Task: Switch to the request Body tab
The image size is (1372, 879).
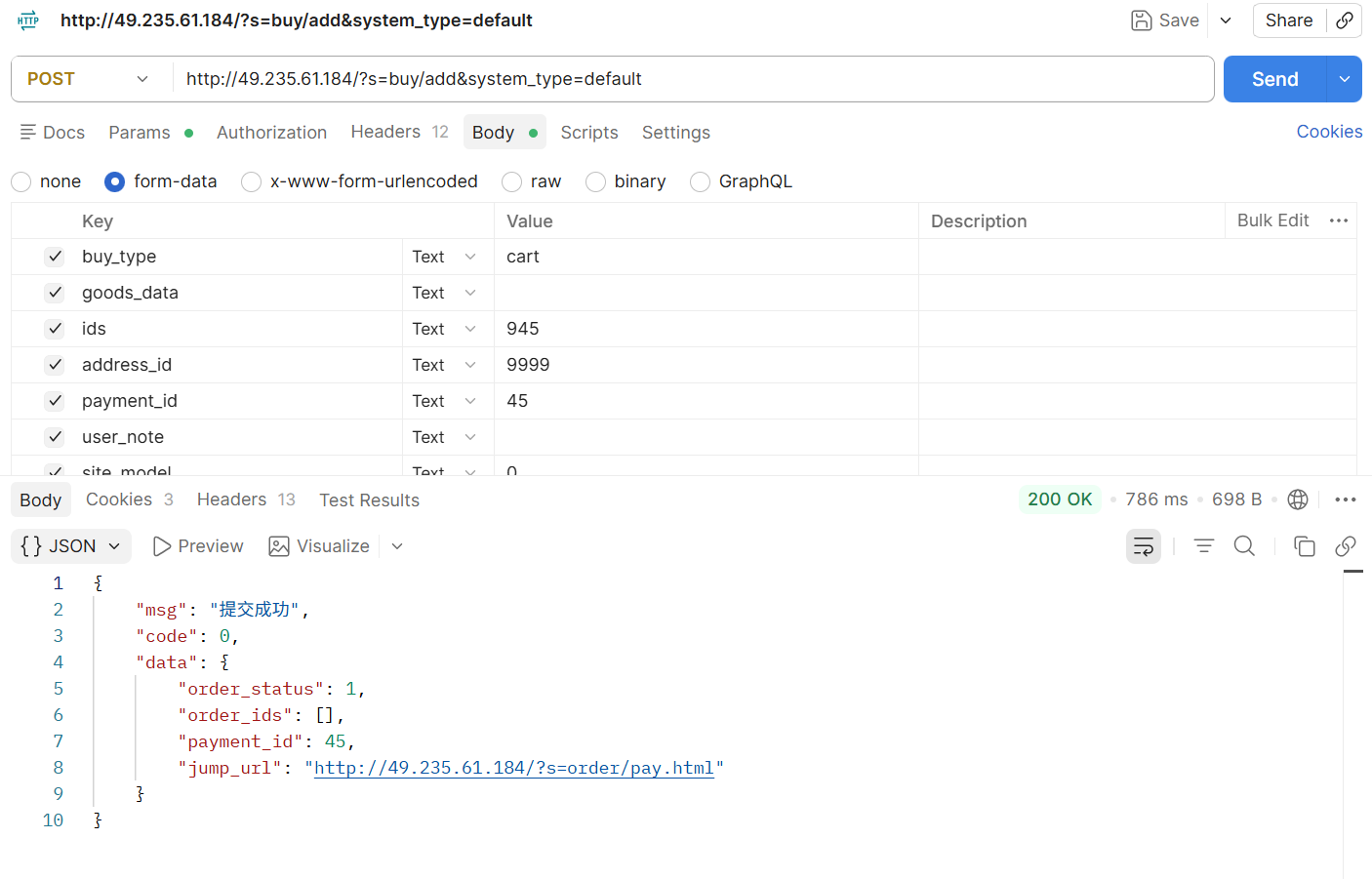Action: (x=504, y=133)
